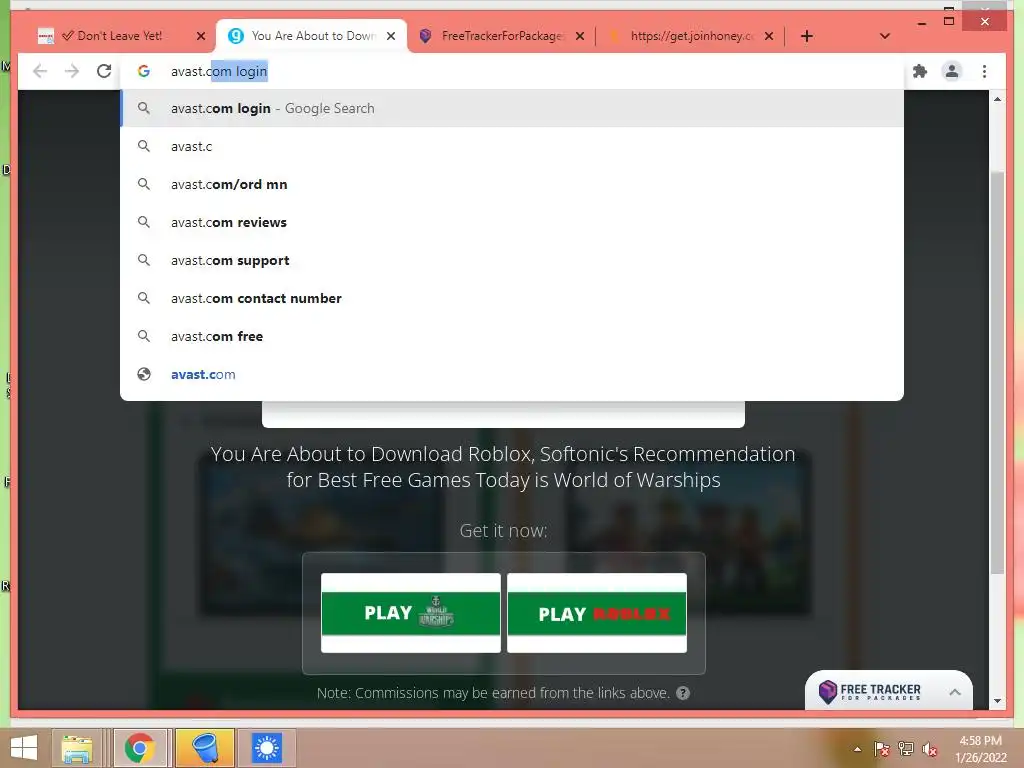Image resolution: width=1024 pixels, height=768 pixels.
Task: Expand the Free Tracker for Packages widget
Action: (955, 692)
